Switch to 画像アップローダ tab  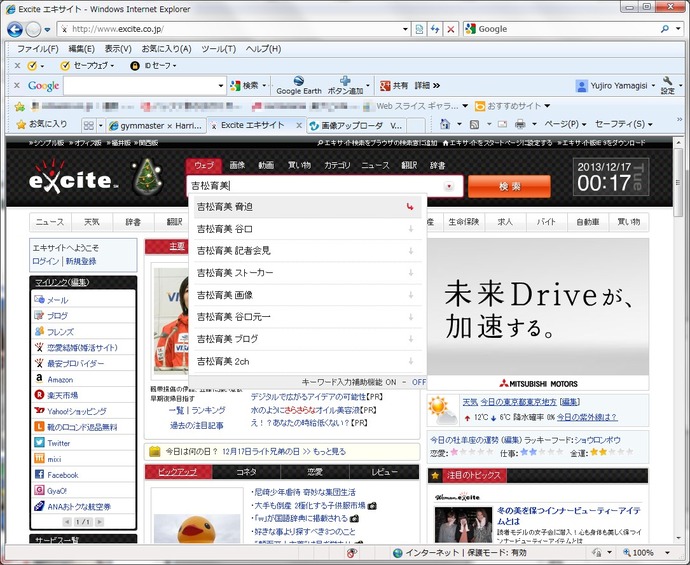pos(356,125)
